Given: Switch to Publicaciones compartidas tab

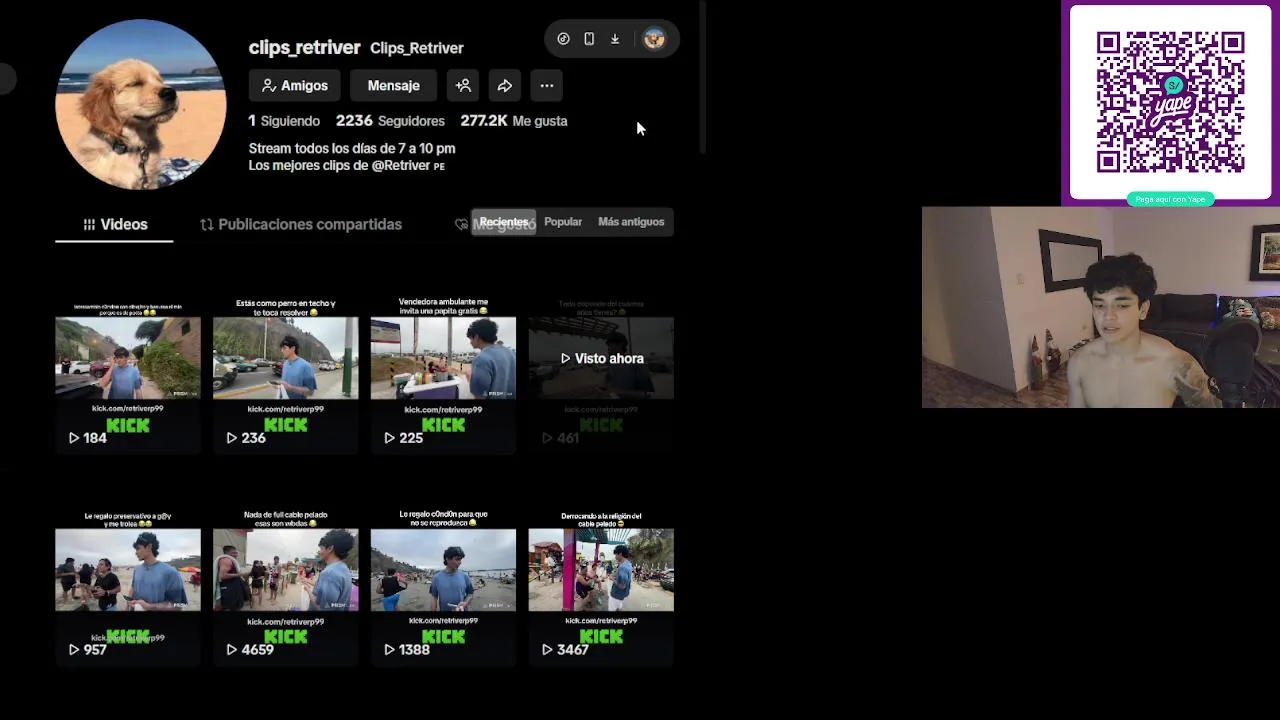Looking at the screenshot, I should click(x=300, y=224).
